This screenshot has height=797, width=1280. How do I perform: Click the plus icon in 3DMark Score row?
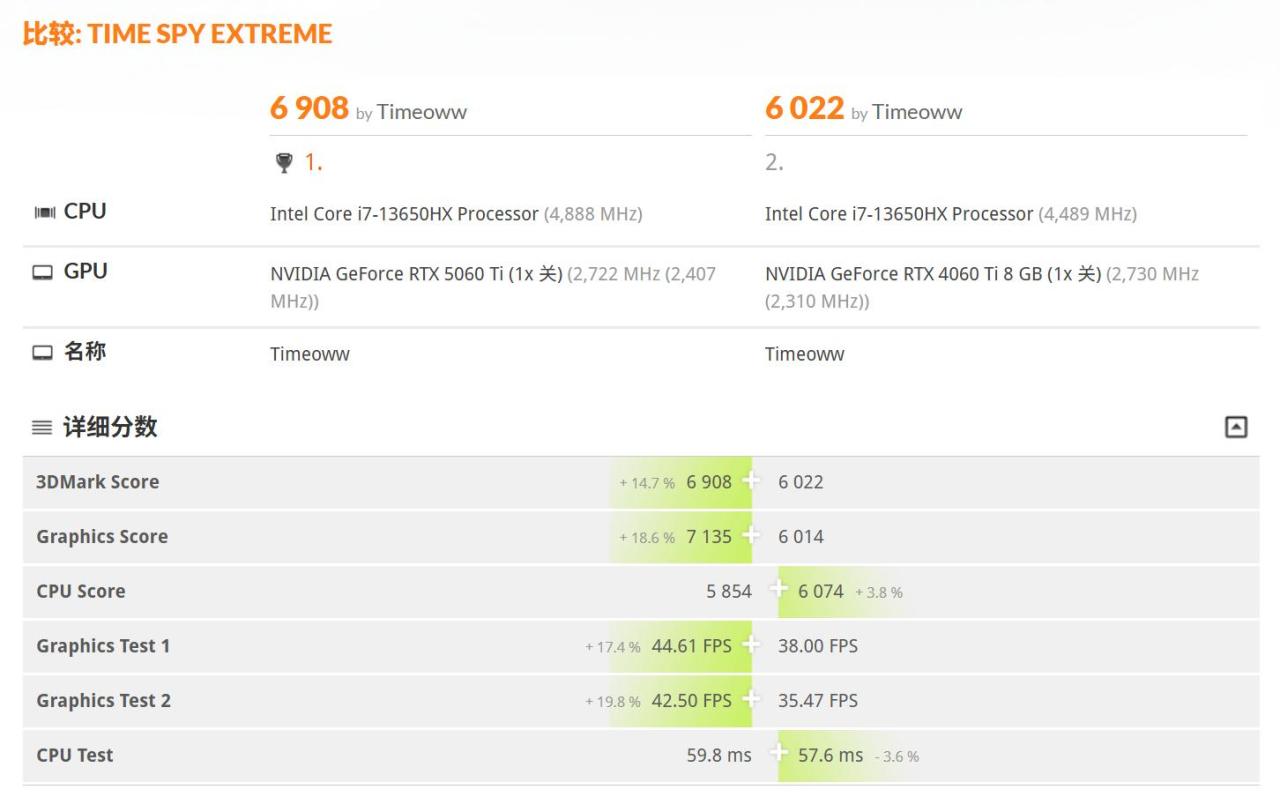[752, 481]
